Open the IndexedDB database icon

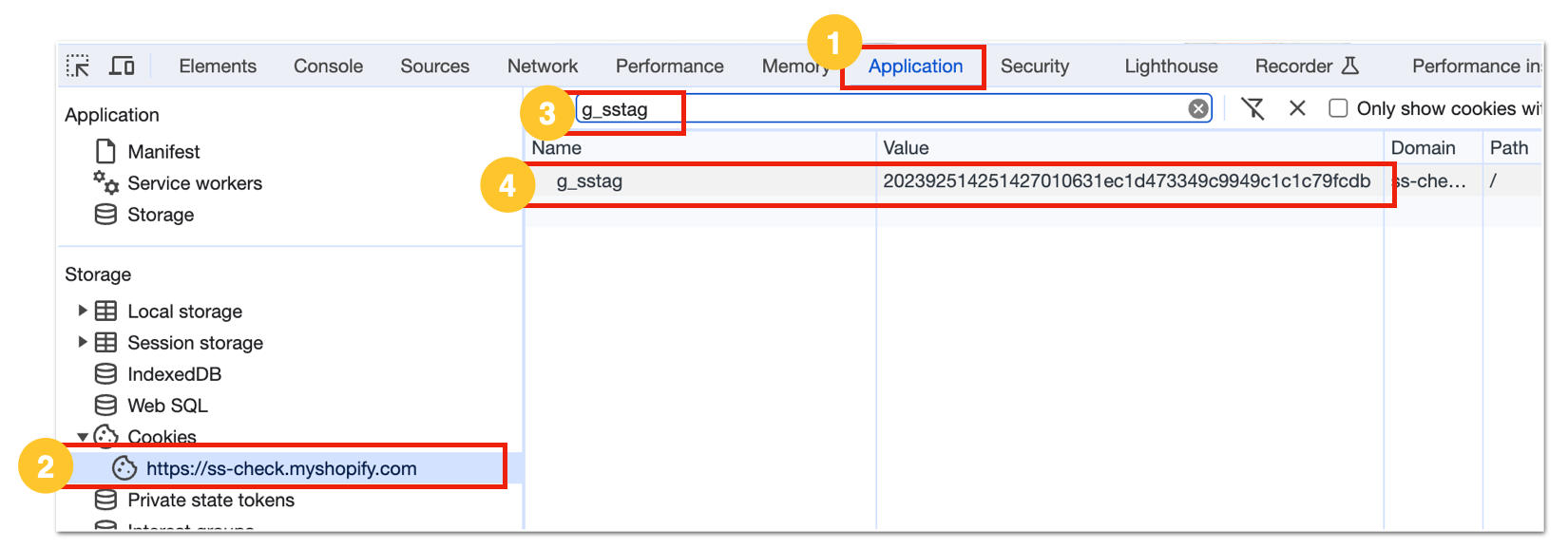[105, 374]
